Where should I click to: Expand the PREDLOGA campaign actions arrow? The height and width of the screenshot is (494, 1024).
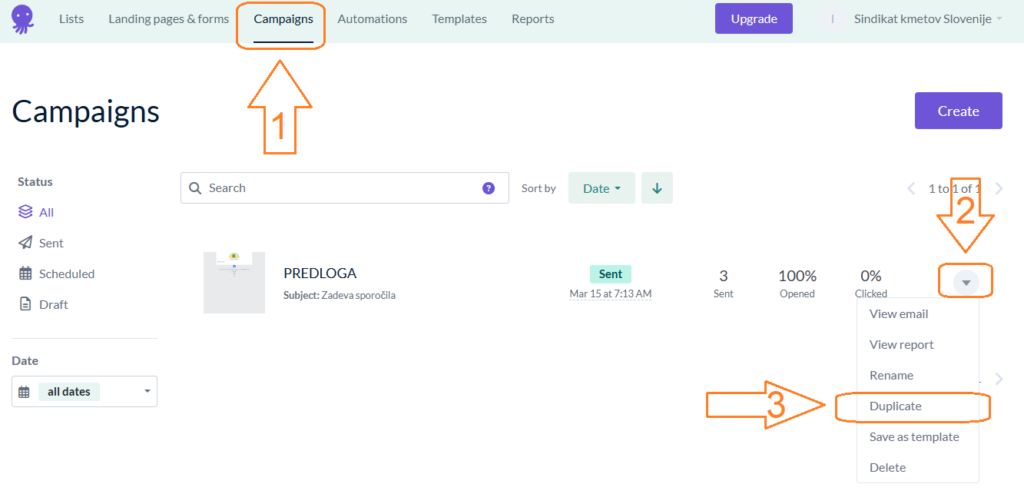[966, 282]
